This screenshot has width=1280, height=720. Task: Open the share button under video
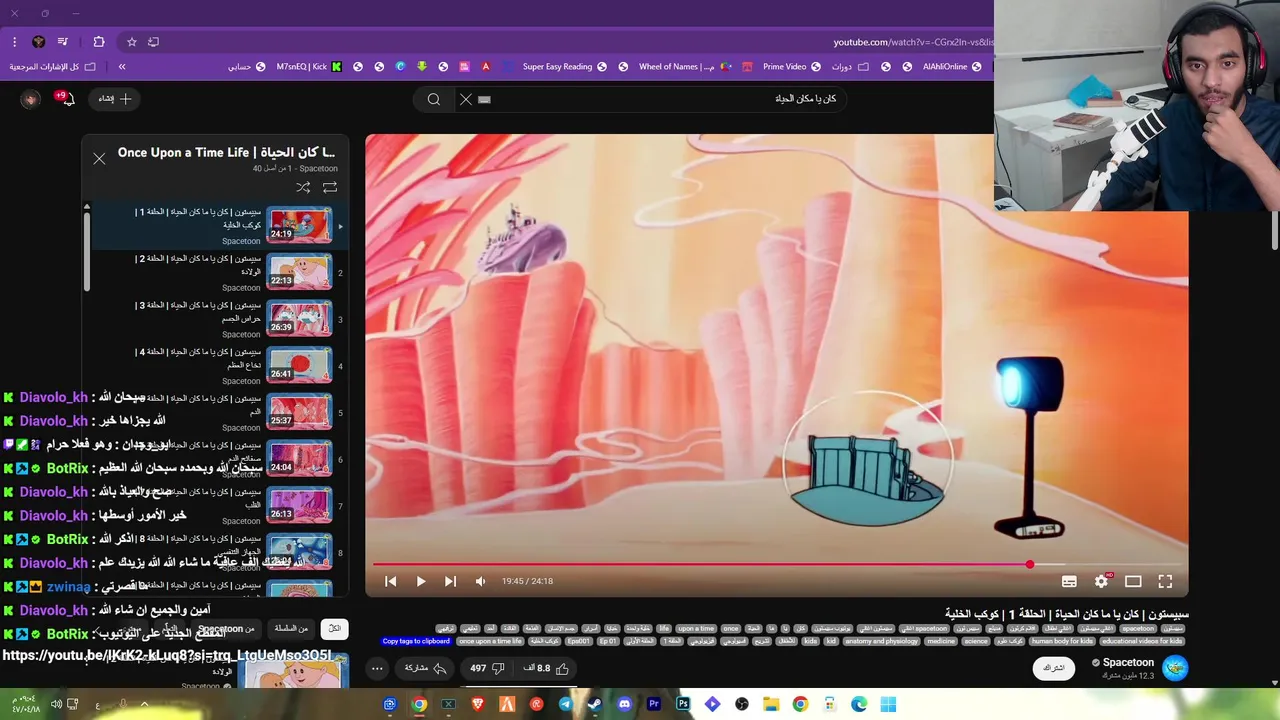(425, 668)
